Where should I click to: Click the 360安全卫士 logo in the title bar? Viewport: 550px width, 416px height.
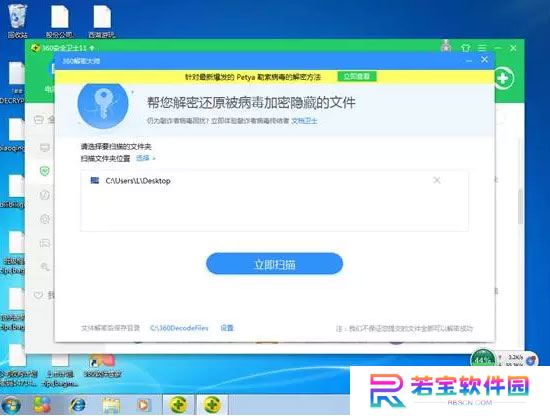tap(35, 48)
